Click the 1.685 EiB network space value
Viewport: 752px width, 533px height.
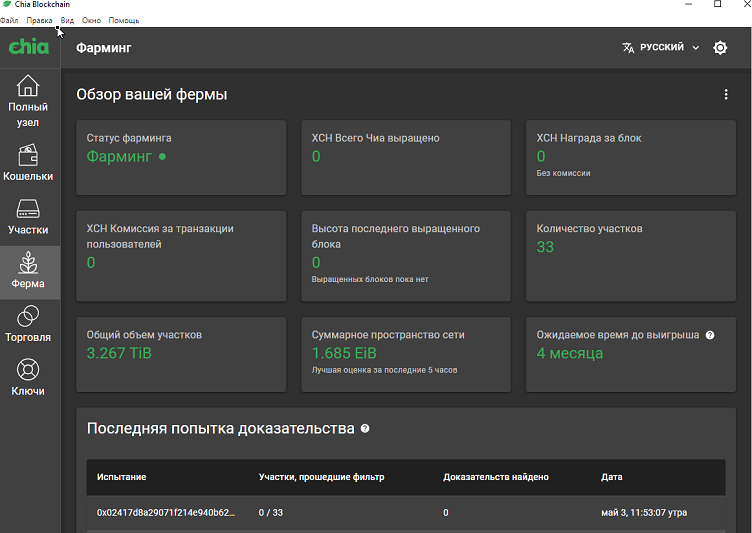click(x=344, y=353)
